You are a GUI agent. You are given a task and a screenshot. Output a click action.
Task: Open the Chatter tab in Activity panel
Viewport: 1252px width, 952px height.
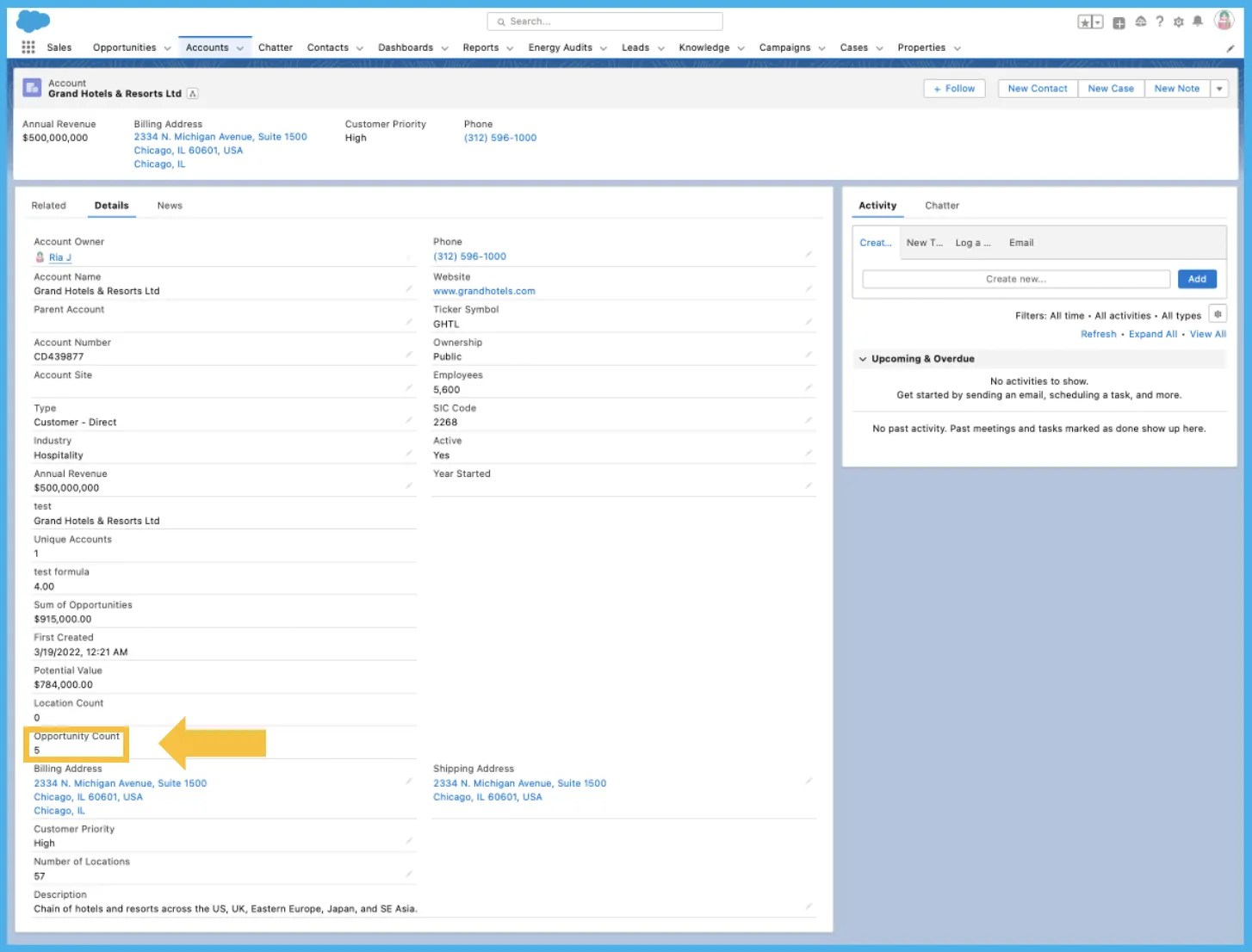(941, 205)
